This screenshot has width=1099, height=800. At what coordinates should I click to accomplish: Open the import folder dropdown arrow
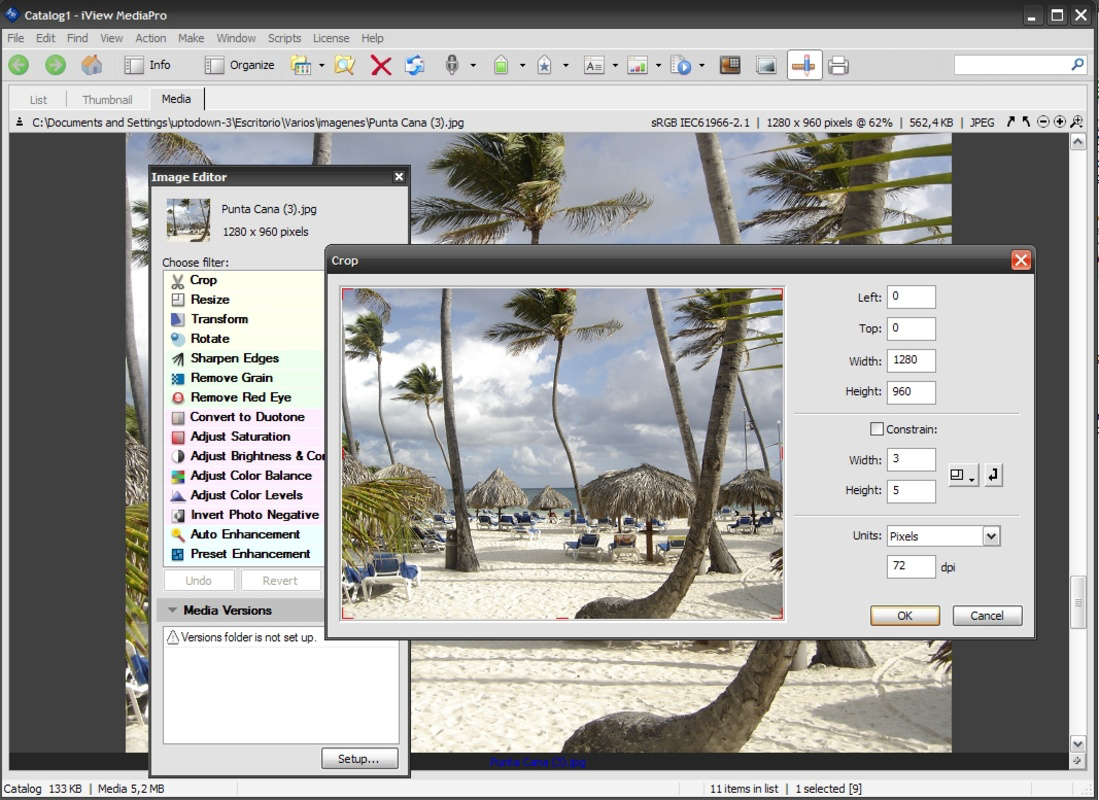(322, 65)
